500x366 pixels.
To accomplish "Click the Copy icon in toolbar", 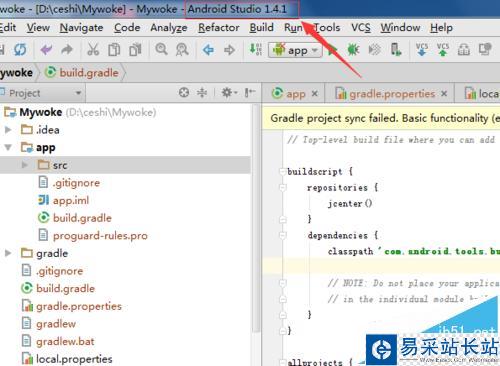I will click(x=114, y=50).
